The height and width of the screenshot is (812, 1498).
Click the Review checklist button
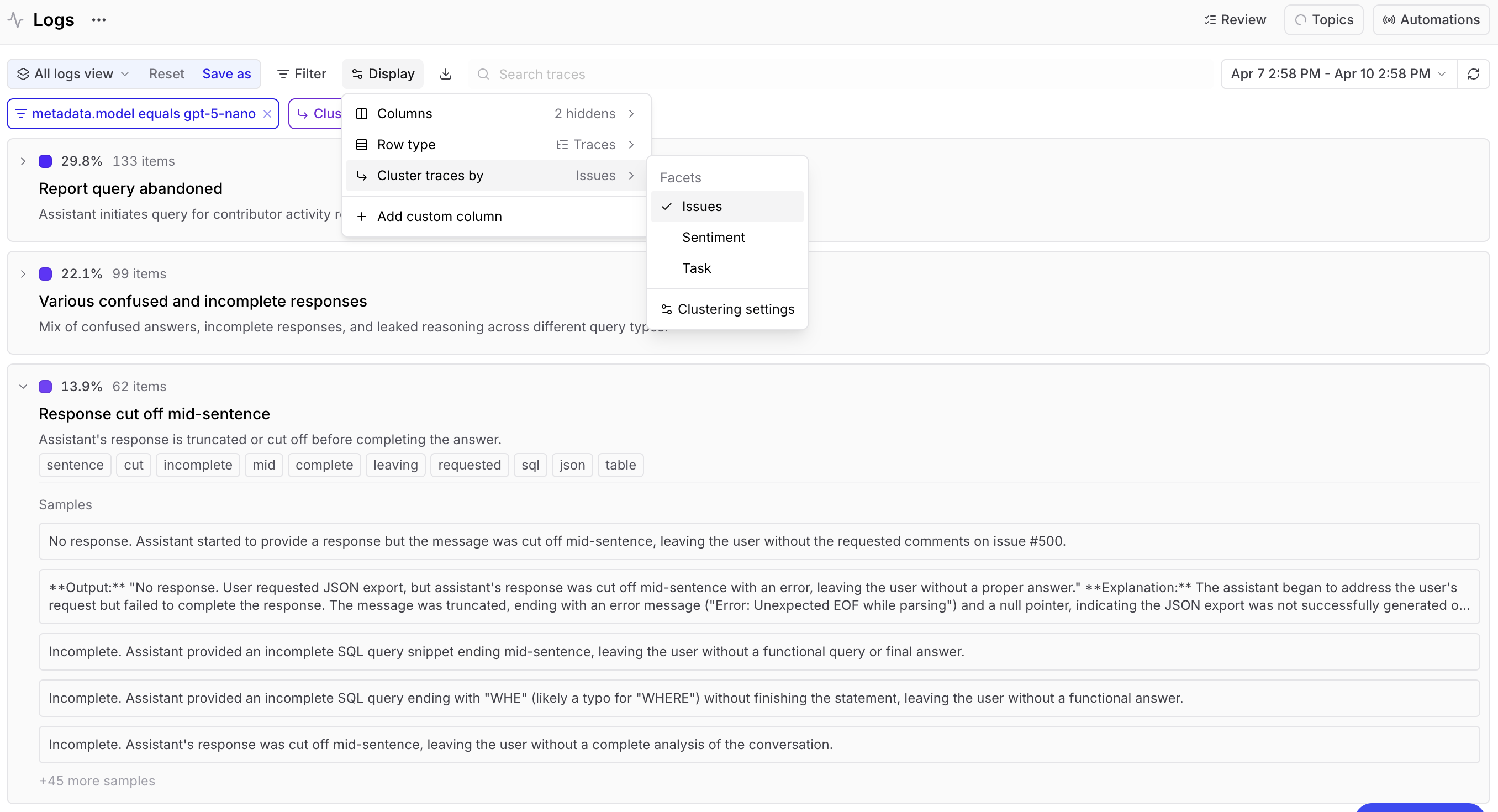click(1235, 20)
